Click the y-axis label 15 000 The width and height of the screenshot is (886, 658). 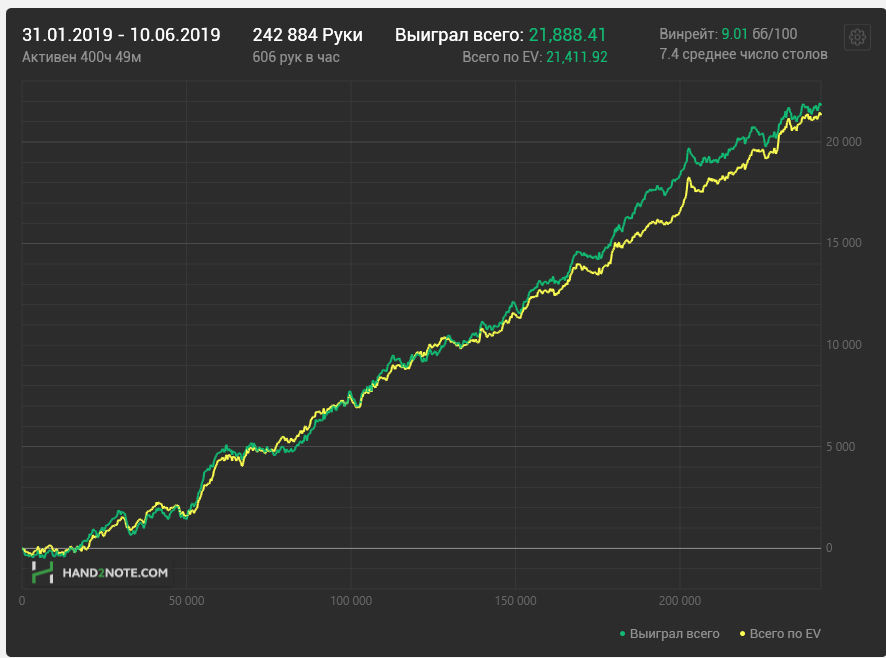(844, 243)
